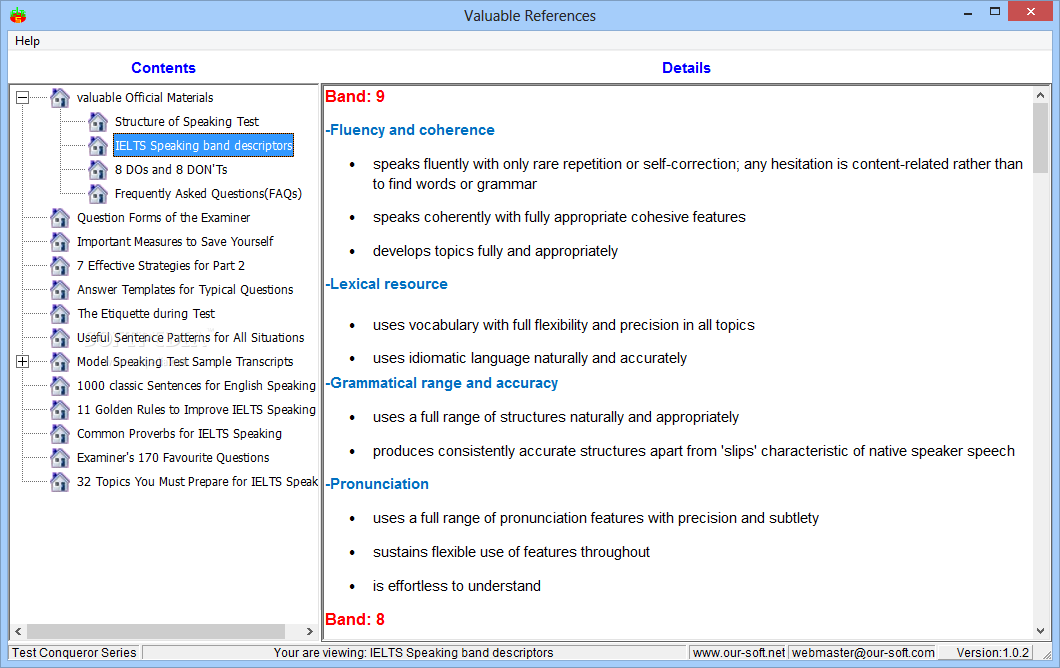Open 8 DOs and 8 DON'Ts

point(171,170)
